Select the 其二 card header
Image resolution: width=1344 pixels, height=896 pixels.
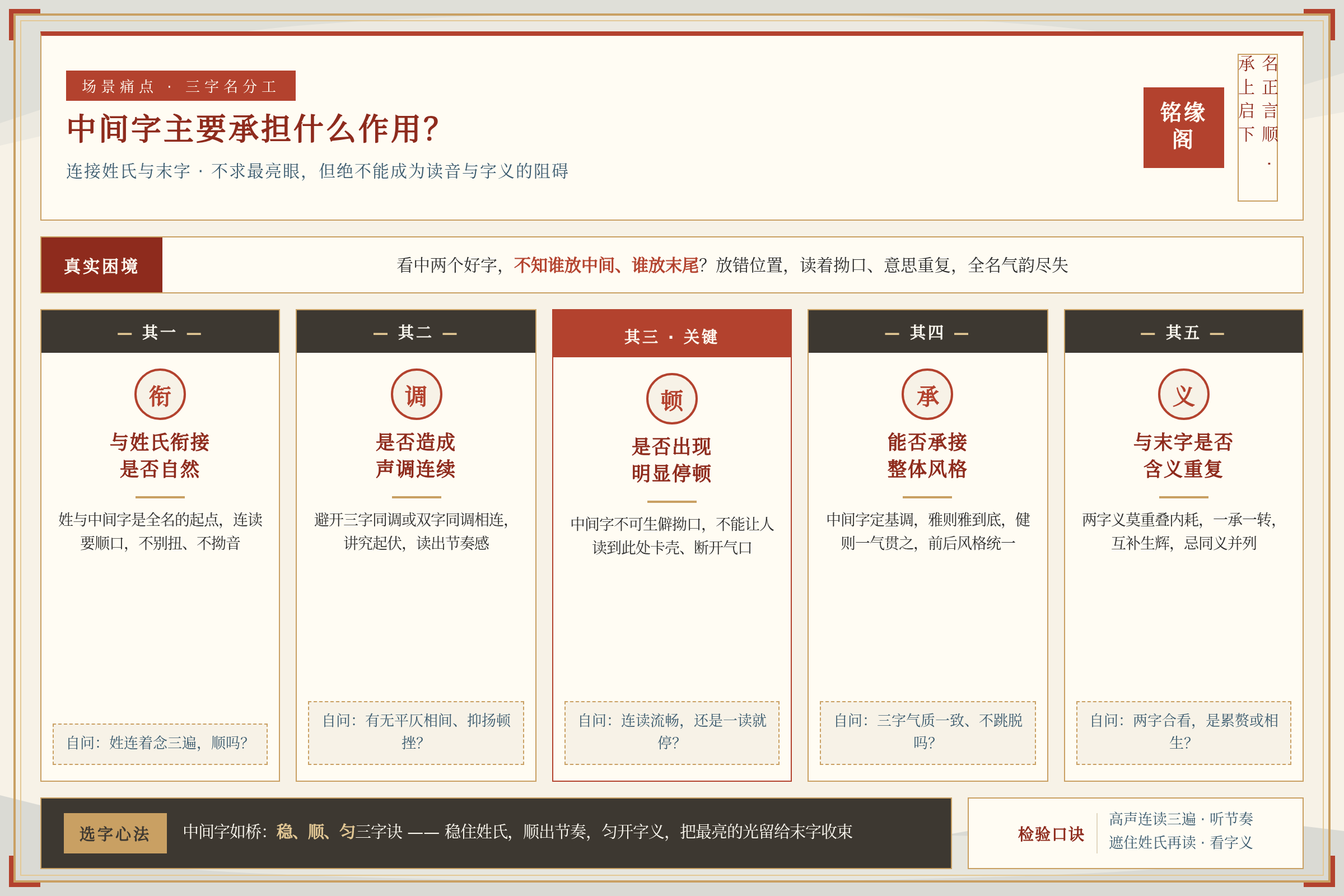416,332
